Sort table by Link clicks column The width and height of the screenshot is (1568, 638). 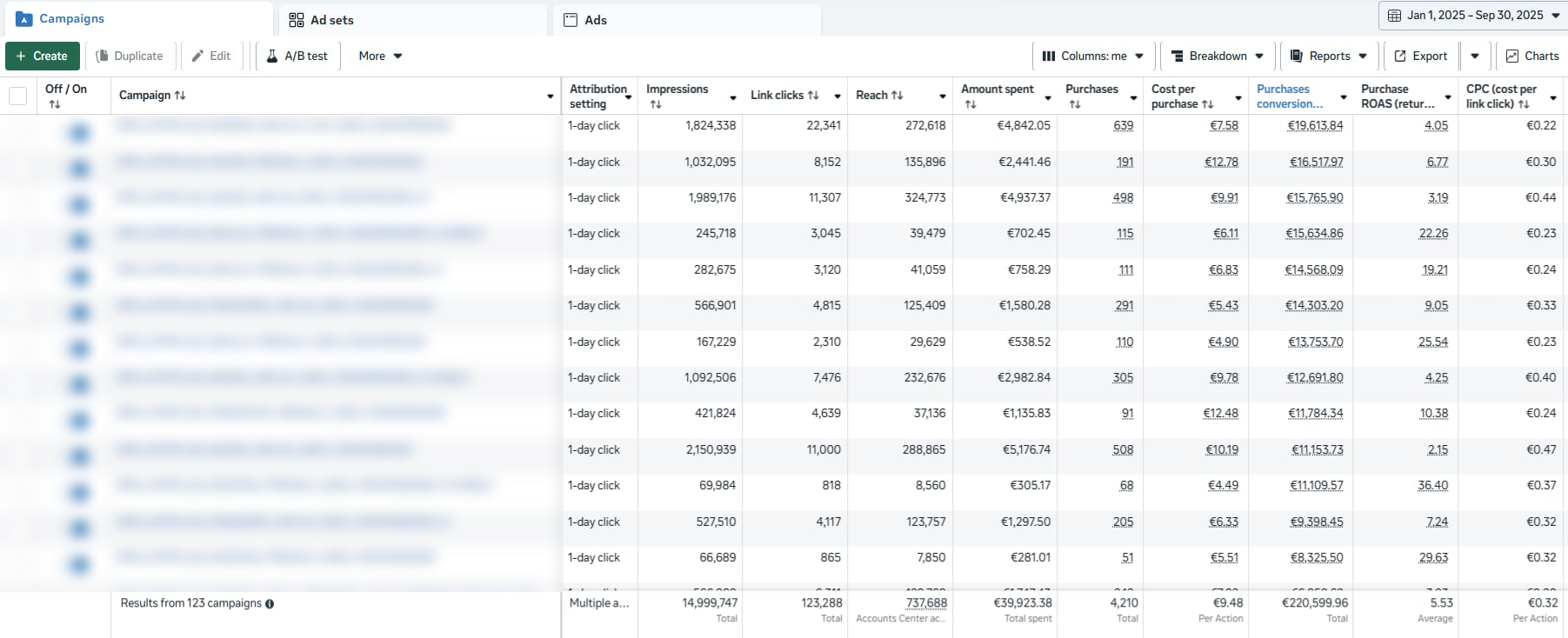click(x=813, y=96)
